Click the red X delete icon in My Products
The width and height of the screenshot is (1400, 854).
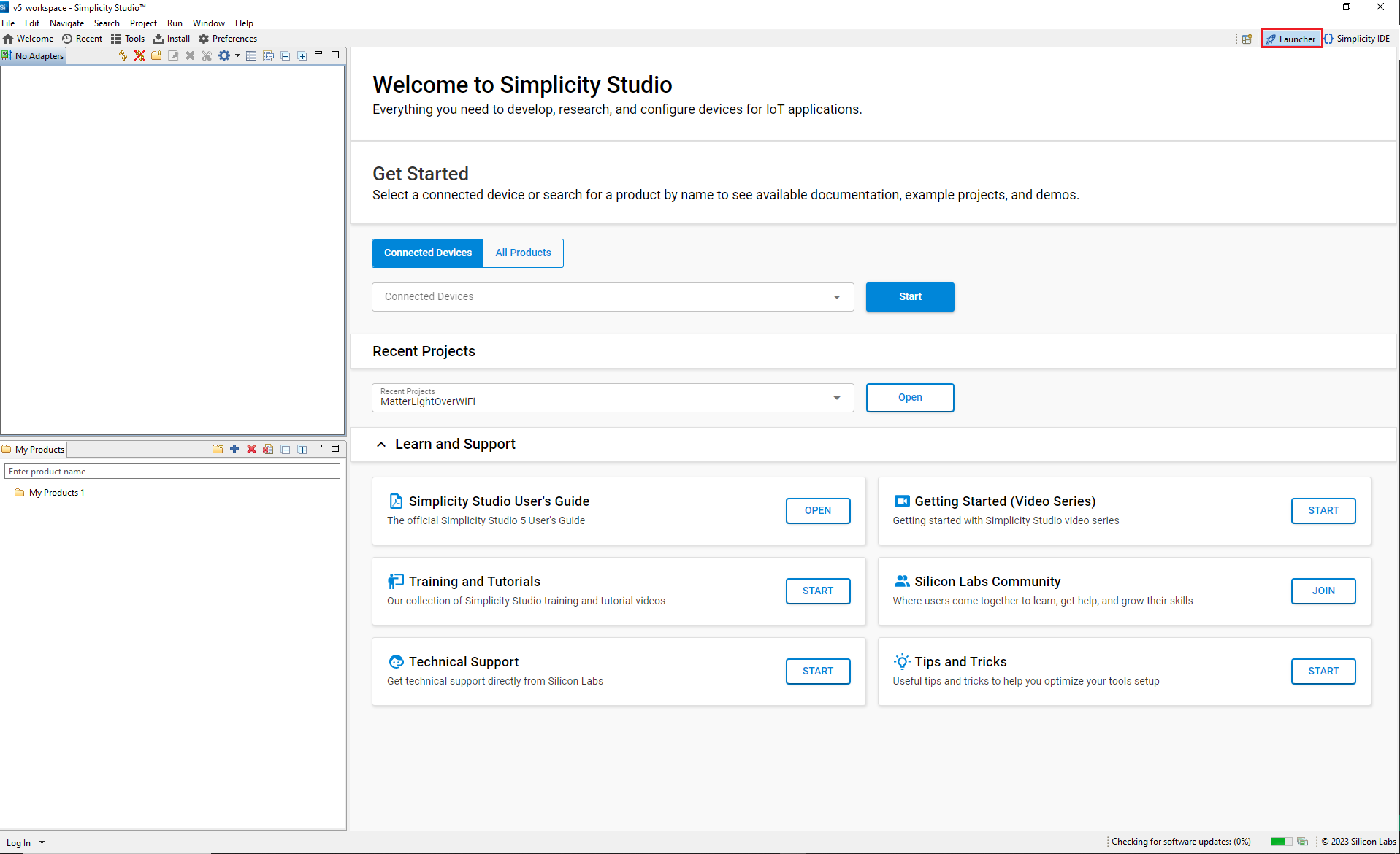click(251, 449)
